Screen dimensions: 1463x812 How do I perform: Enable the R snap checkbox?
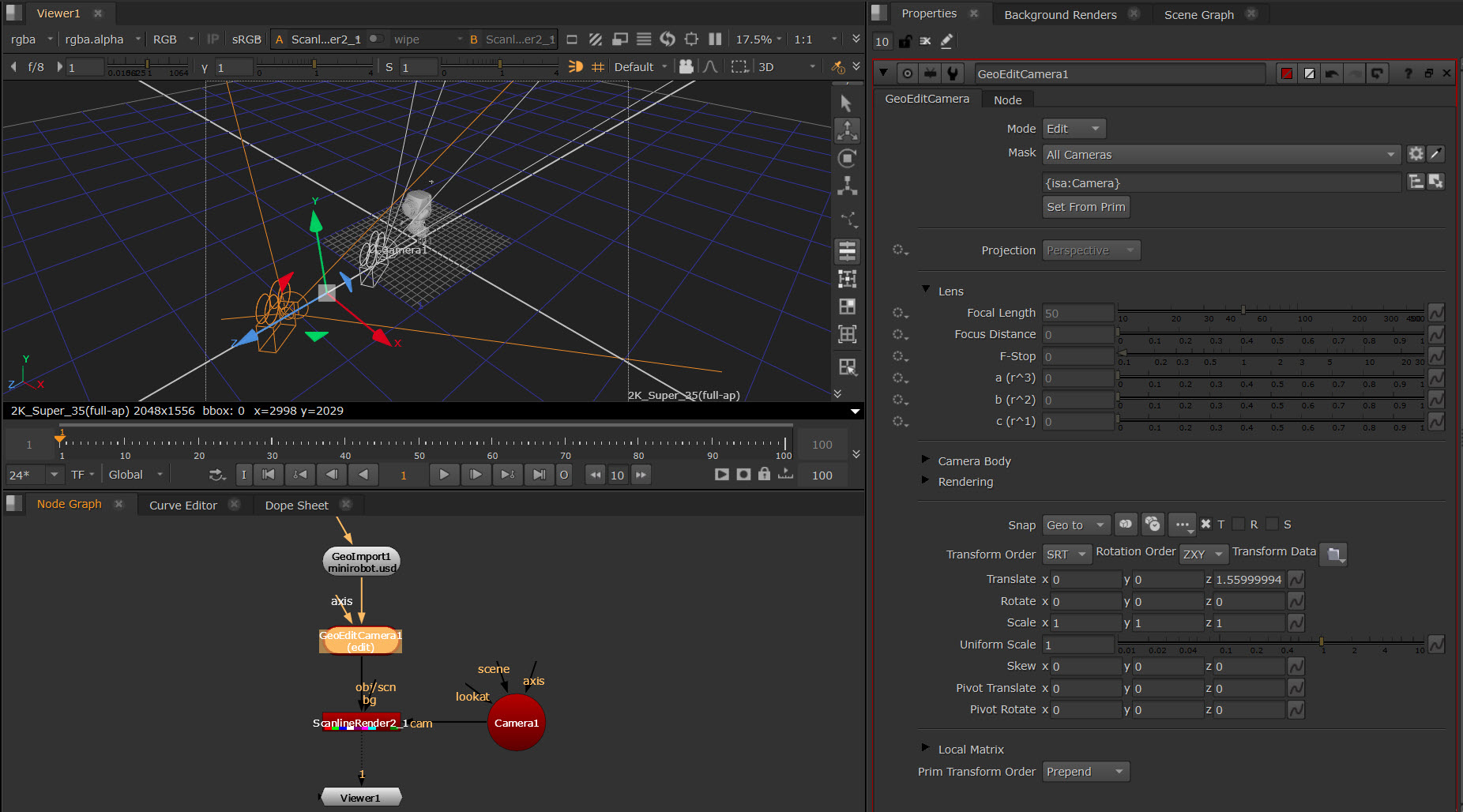click(x=1239, y=524)
